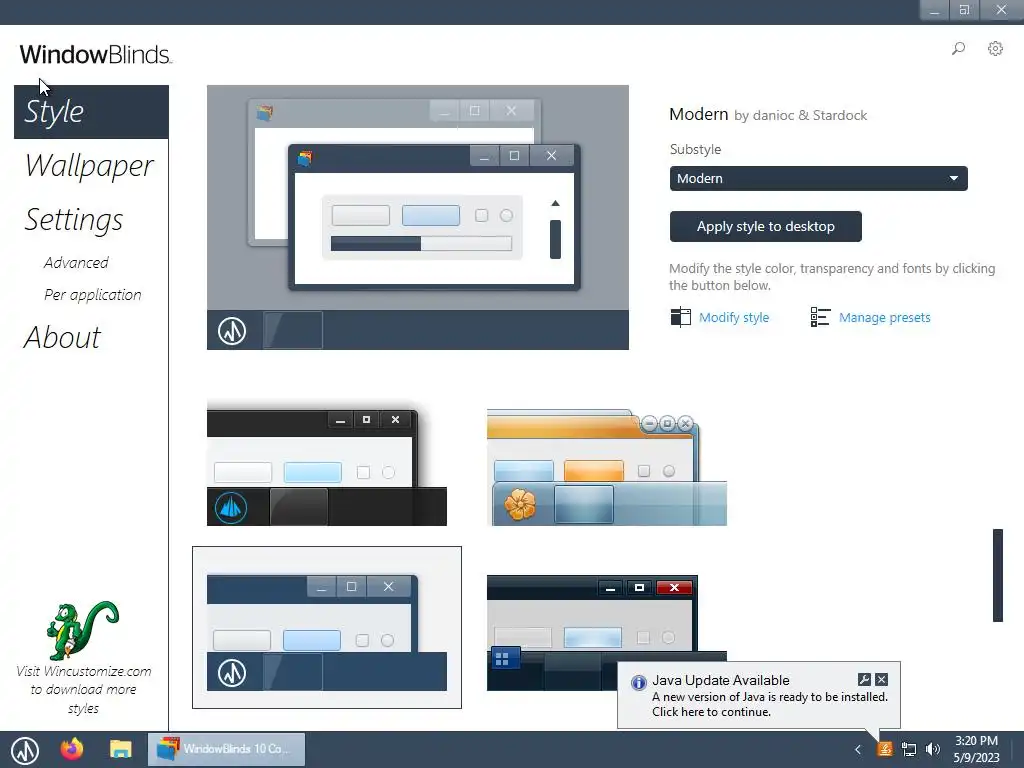Select the selected Modern blue style thumbnail
The image size is (1024, 768).
click(327, 628)
